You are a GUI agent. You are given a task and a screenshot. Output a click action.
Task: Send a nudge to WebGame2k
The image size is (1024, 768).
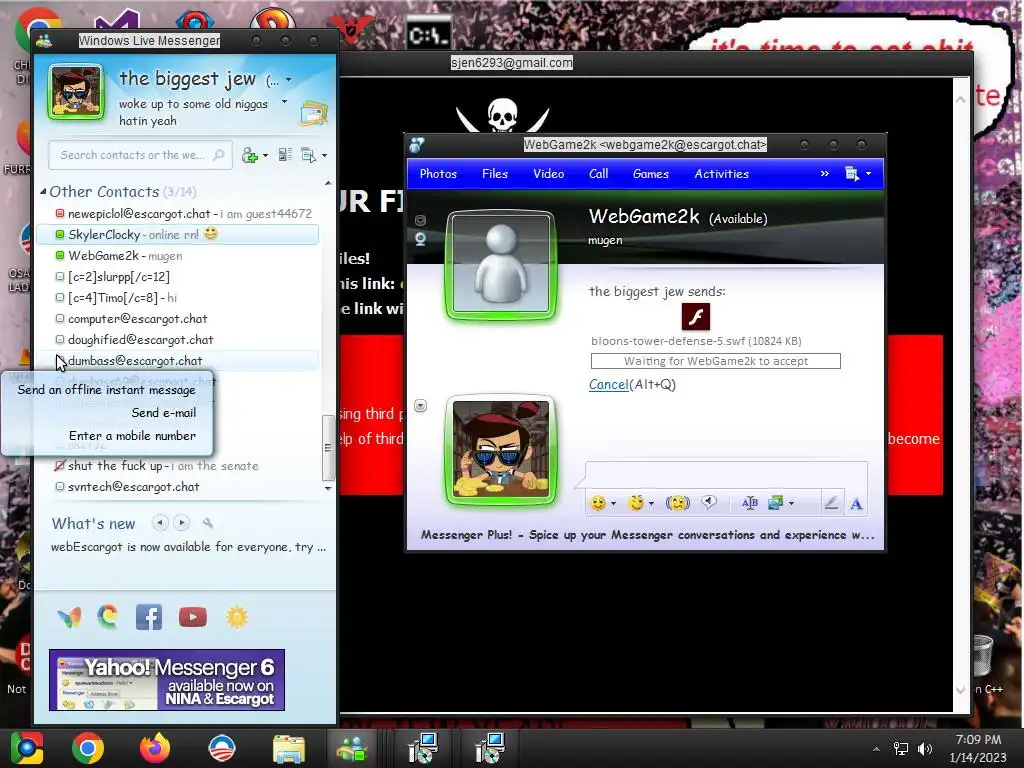[678, 503]
